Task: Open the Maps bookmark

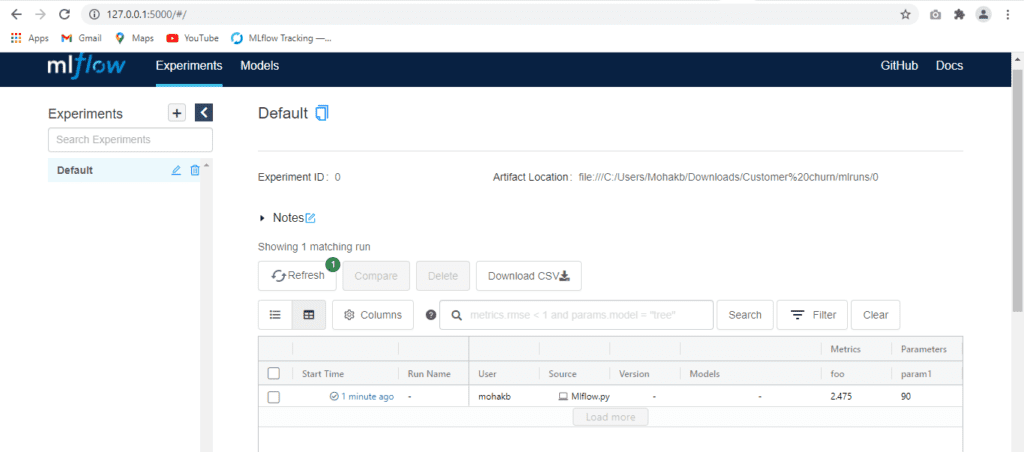Action: pos(135,38)
